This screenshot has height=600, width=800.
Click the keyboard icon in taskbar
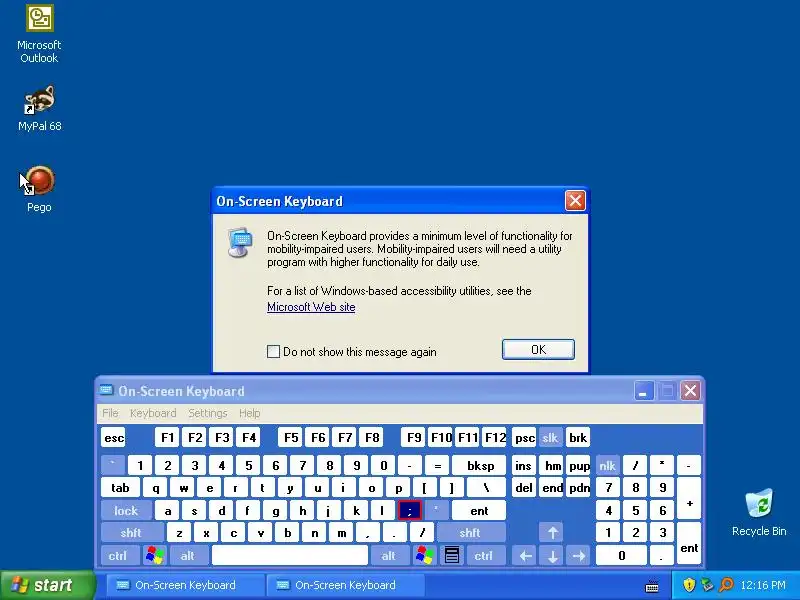click(652, 586)
